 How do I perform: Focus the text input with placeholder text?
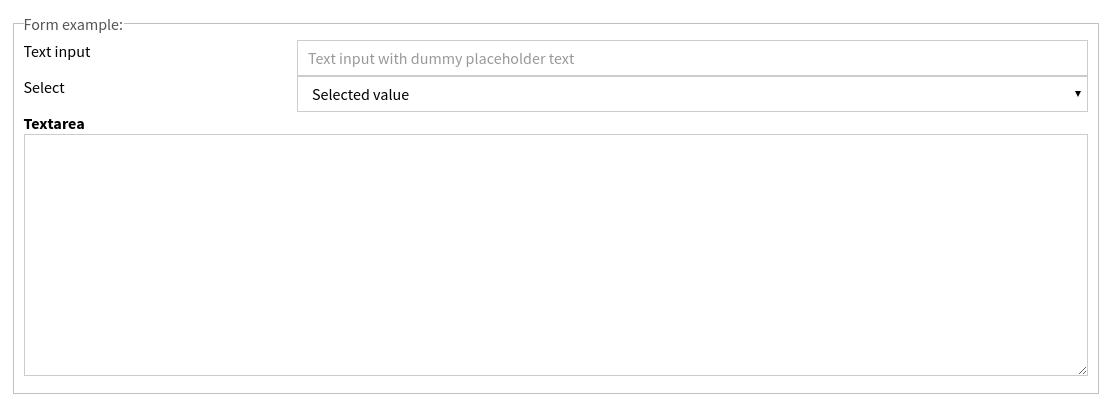coord(691,58)
